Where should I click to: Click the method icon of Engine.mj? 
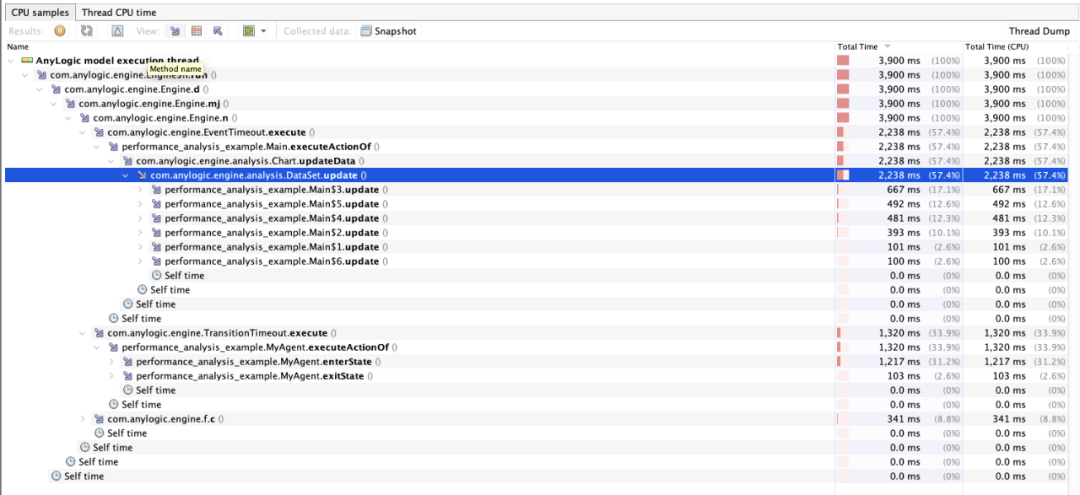tap(70, 104)
